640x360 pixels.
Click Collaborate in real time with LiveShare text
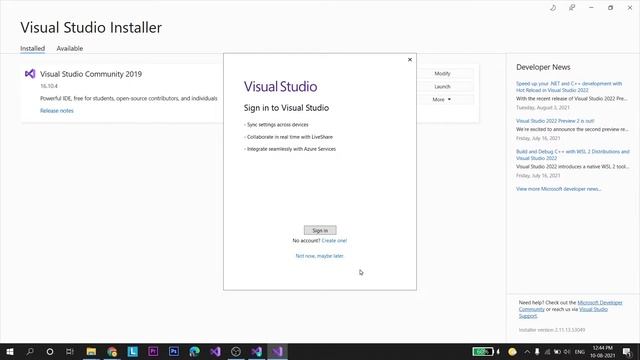click(x=289, y=137)
